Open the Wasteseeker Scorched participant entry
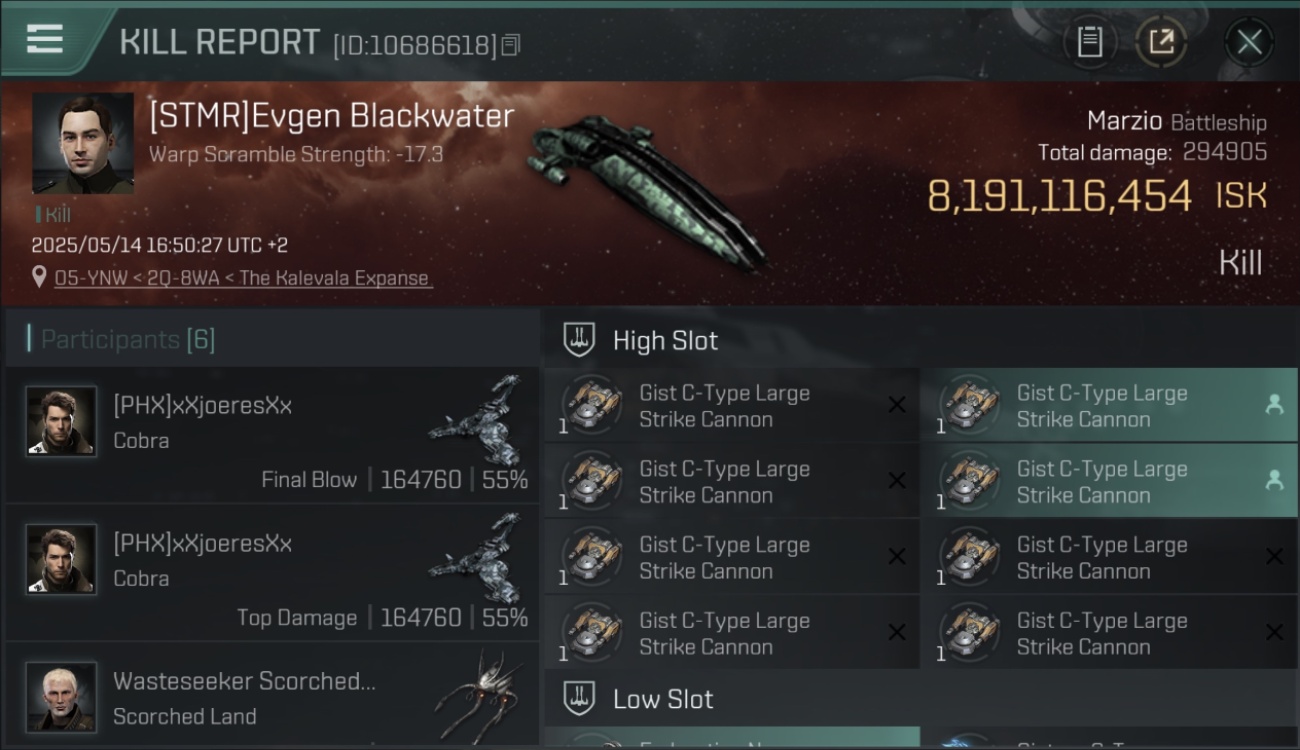The height and width of the screenshot is (750, 1300). [x=272, y=695]
